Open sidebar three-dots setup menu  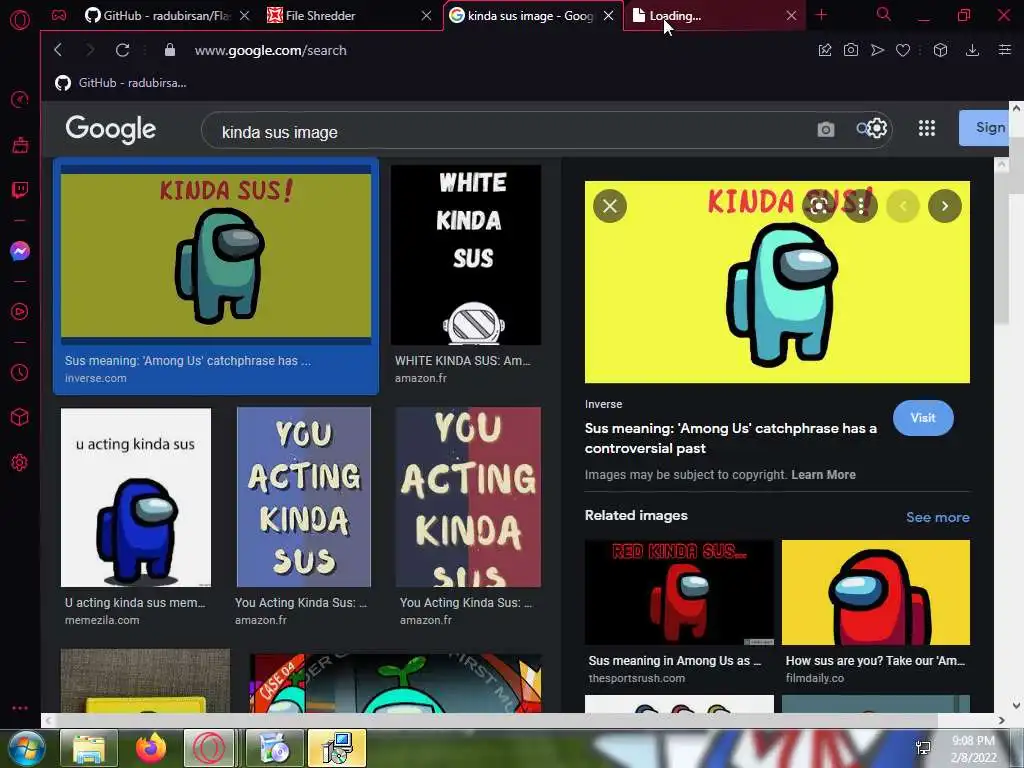[20, 708]
